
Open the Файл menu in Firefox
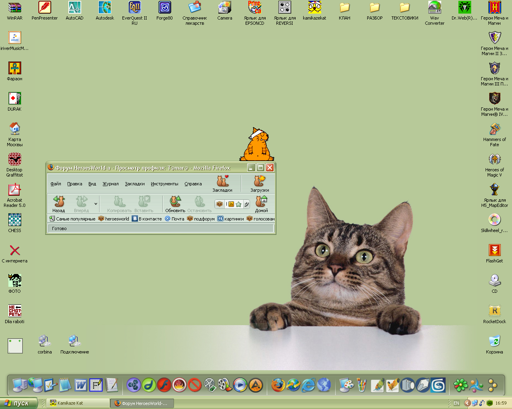[56, 184]
